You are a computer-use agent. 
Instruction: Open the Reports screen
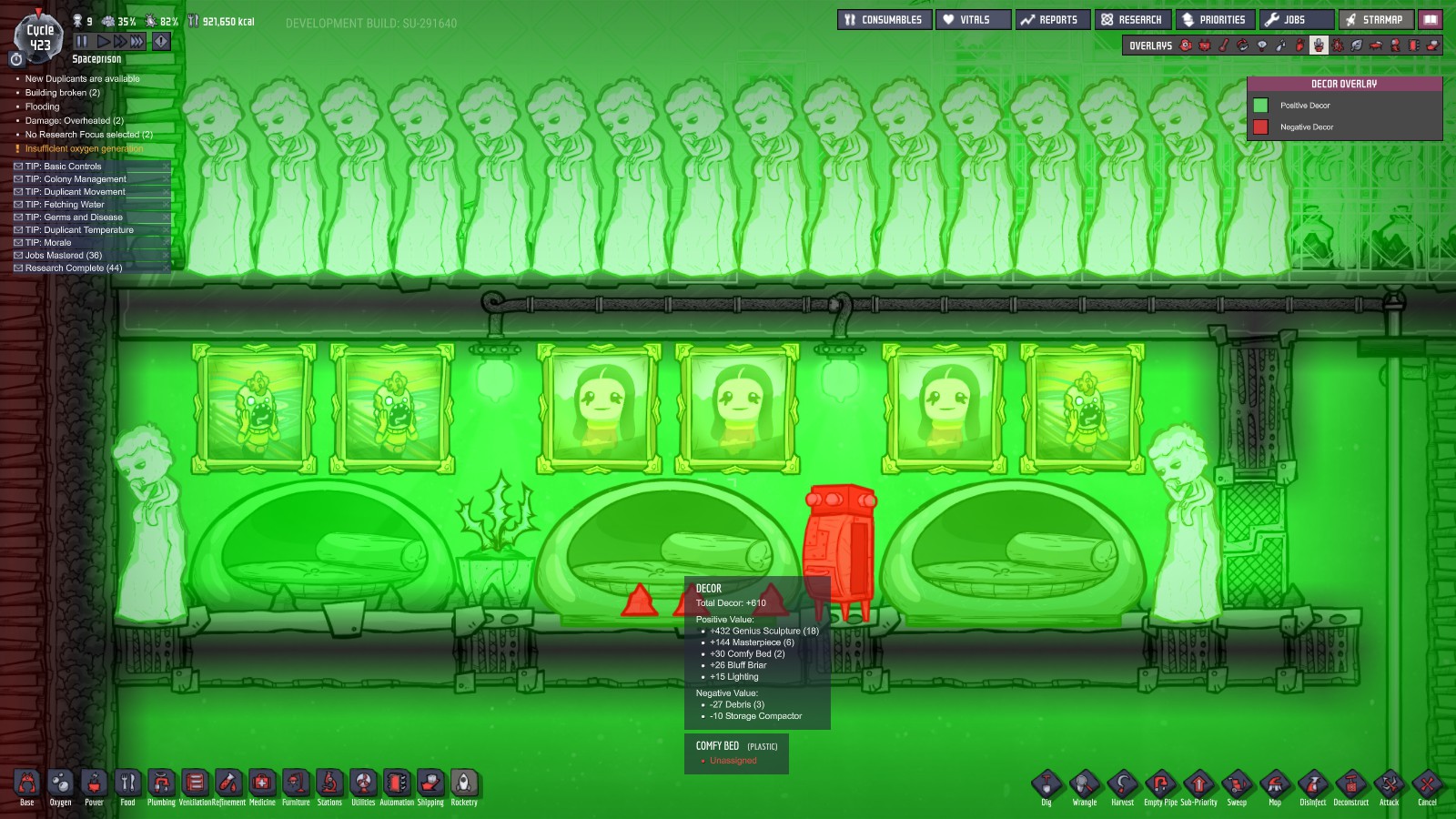pos(1053,19)
